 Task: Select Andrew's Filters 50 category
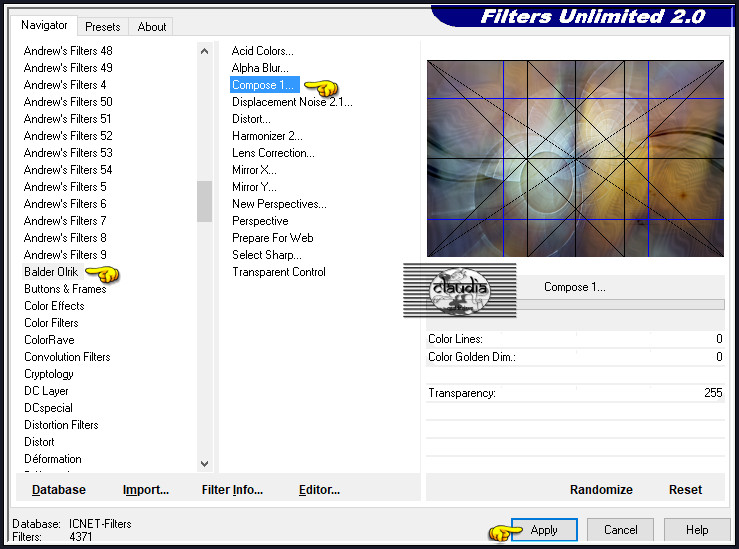(x=68, y=102)
